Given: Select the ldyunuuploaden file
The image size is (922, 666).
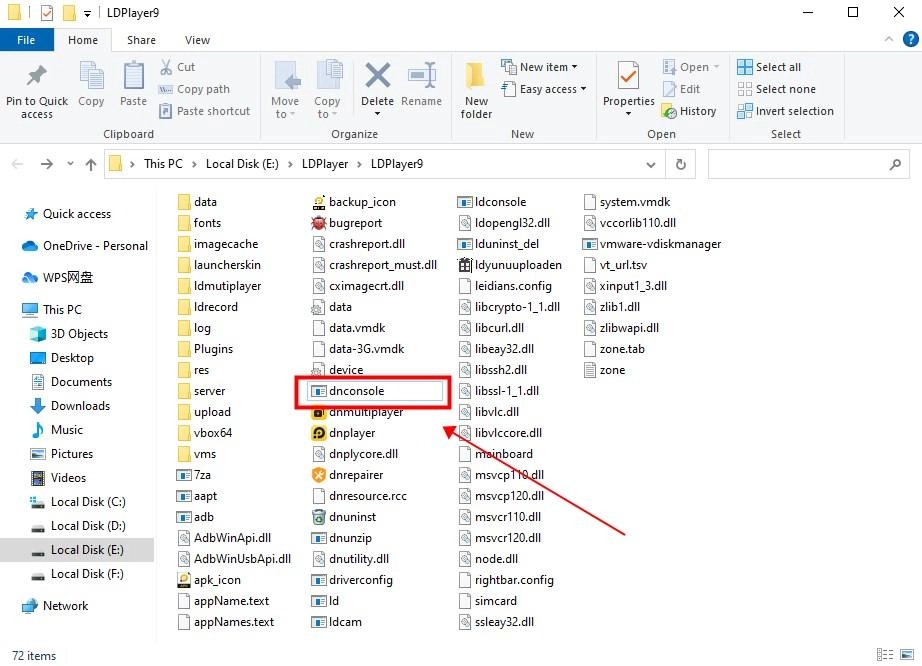Looking at the screenshot, I should [510, 265].
